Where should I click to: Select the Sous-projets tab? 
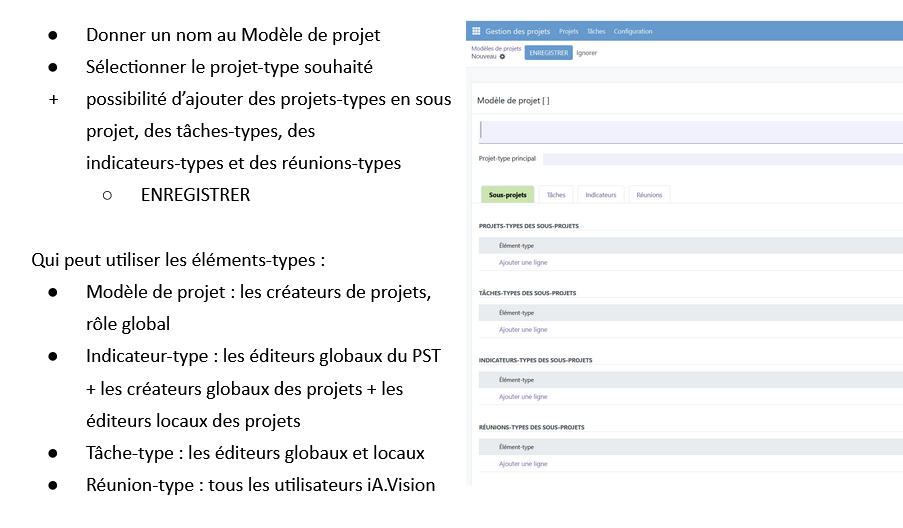[x=508, y=195]
